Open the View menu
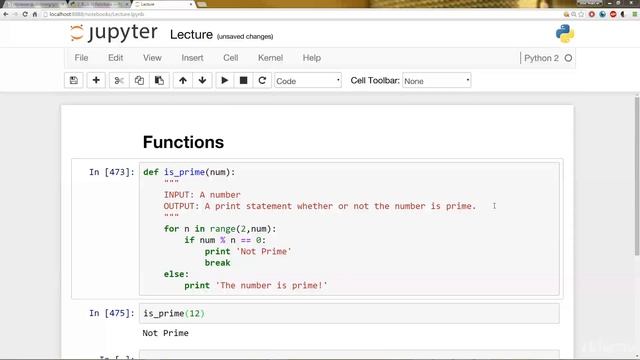This screenshot has height=360, width=640. point(152,58)
